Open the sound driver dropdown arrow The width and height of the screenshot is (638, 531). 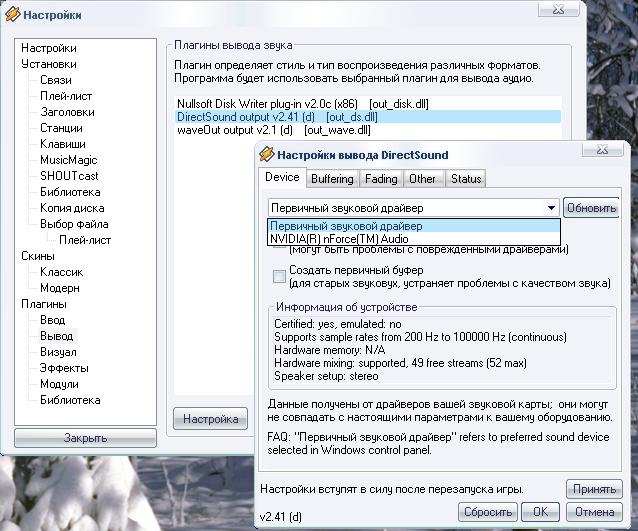pos(551,208)
